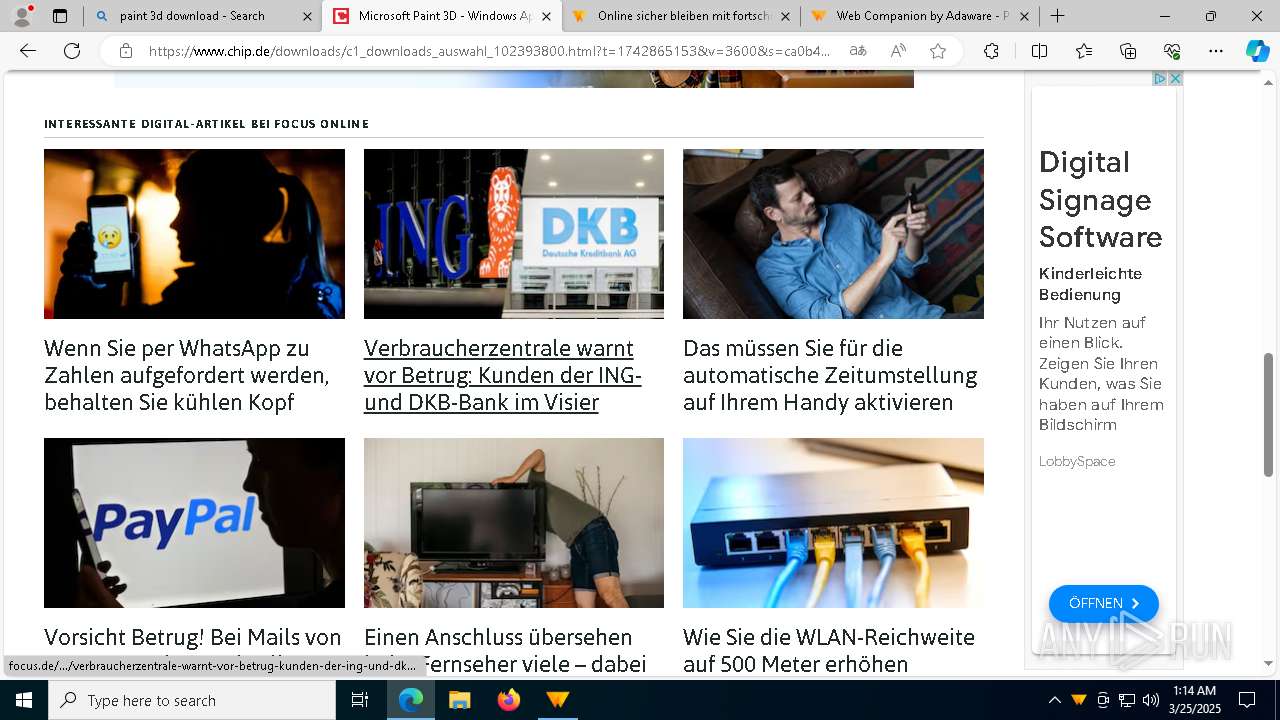This screenshot has width=1280, height=720.
Task: Open Browser essentials heart icon
Action: [1172, 51]
